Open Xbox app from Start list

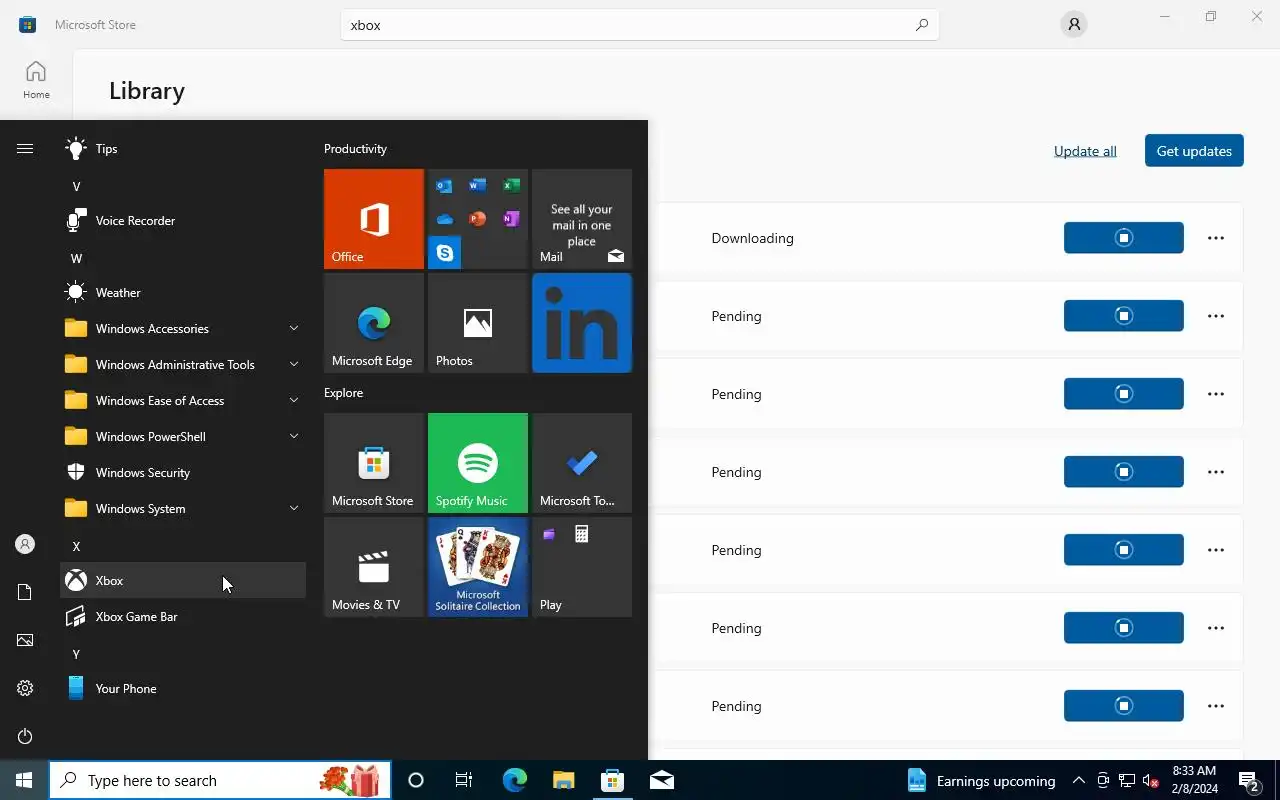[183, 580]
